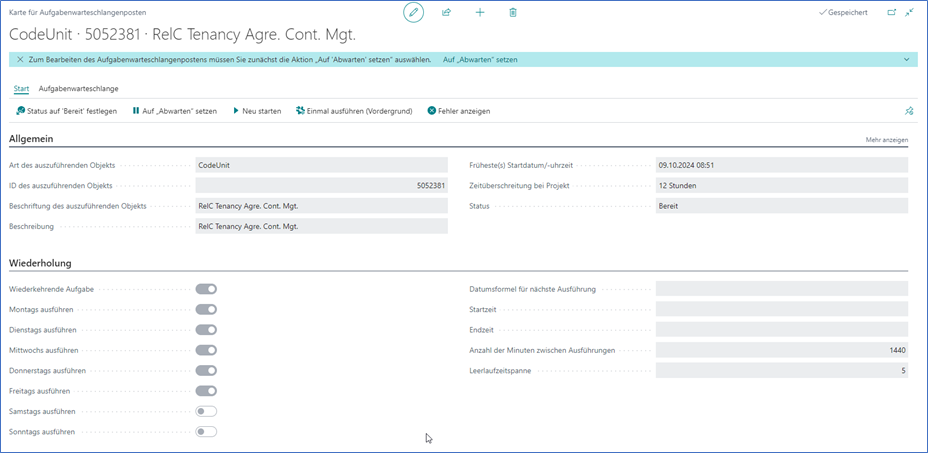This screenshot has width=928, height=453.
Task: Click the Startzeit input field
Action: 781,309
